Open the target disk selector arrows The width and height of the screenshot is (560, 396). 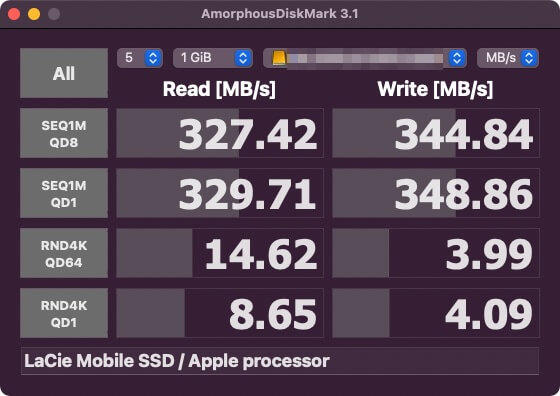click(x=456, y=58)
